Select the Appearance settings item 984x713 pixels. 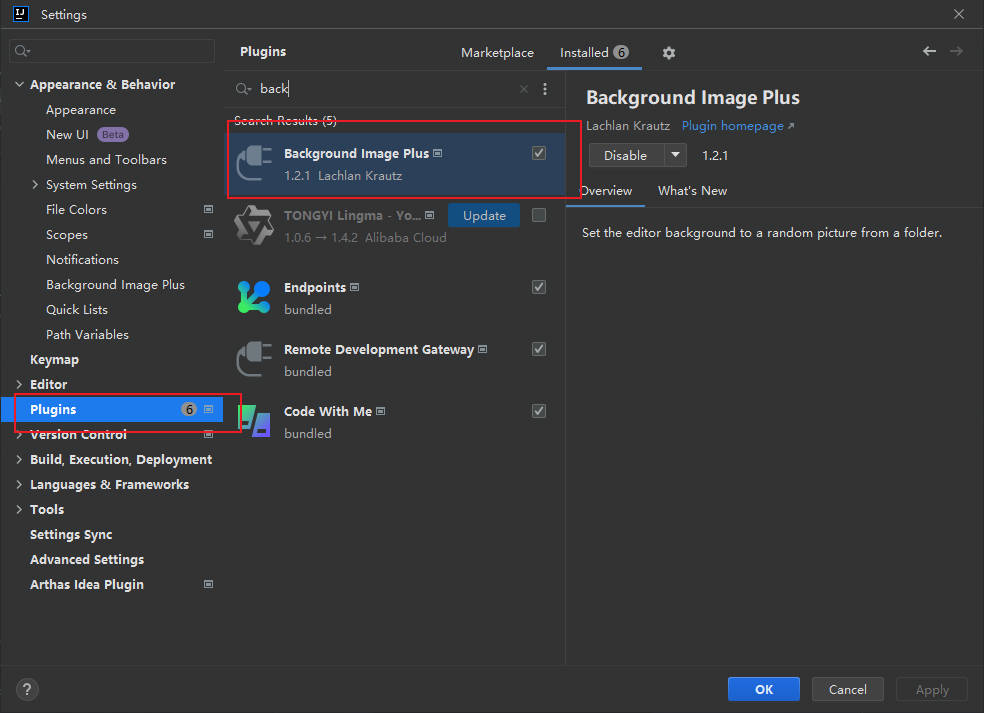pos(81,110)
